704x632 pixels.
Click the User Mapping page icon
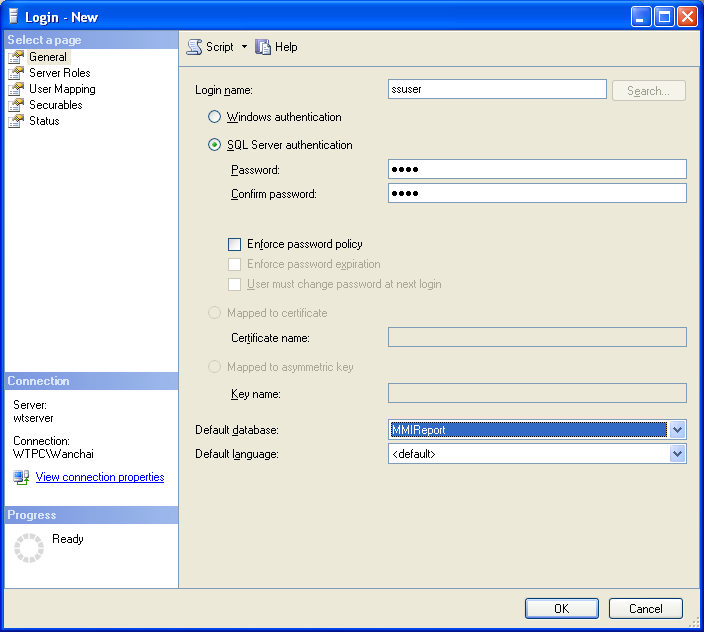[x=16, y=89]
